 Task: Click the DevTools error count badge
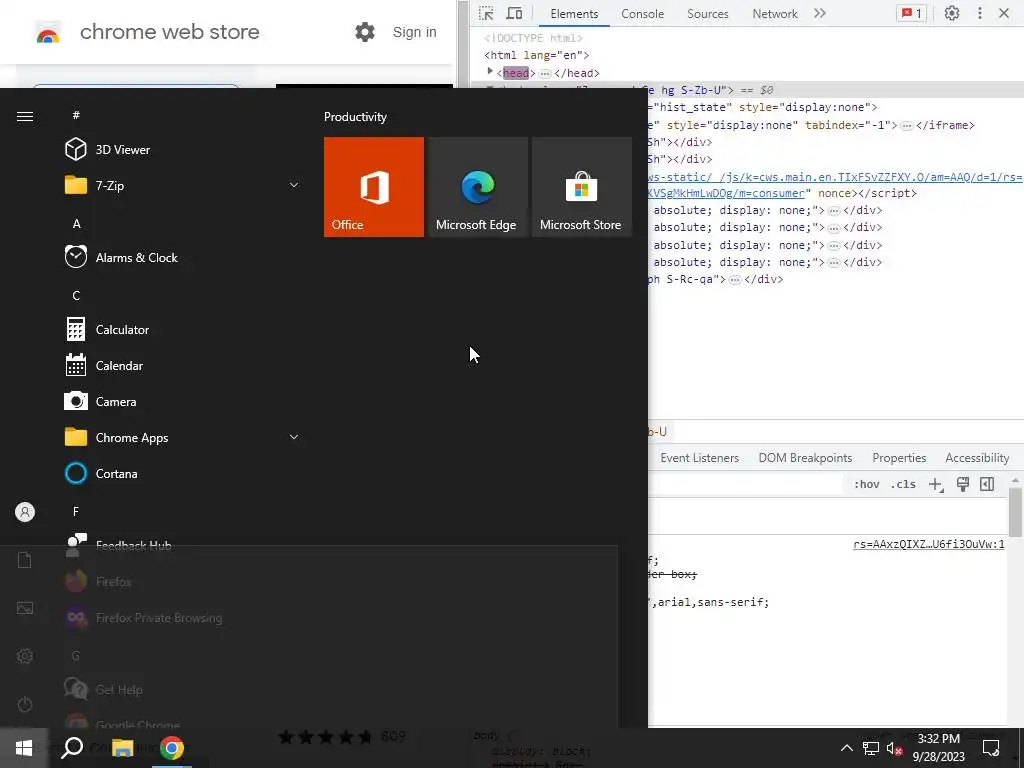912,13
